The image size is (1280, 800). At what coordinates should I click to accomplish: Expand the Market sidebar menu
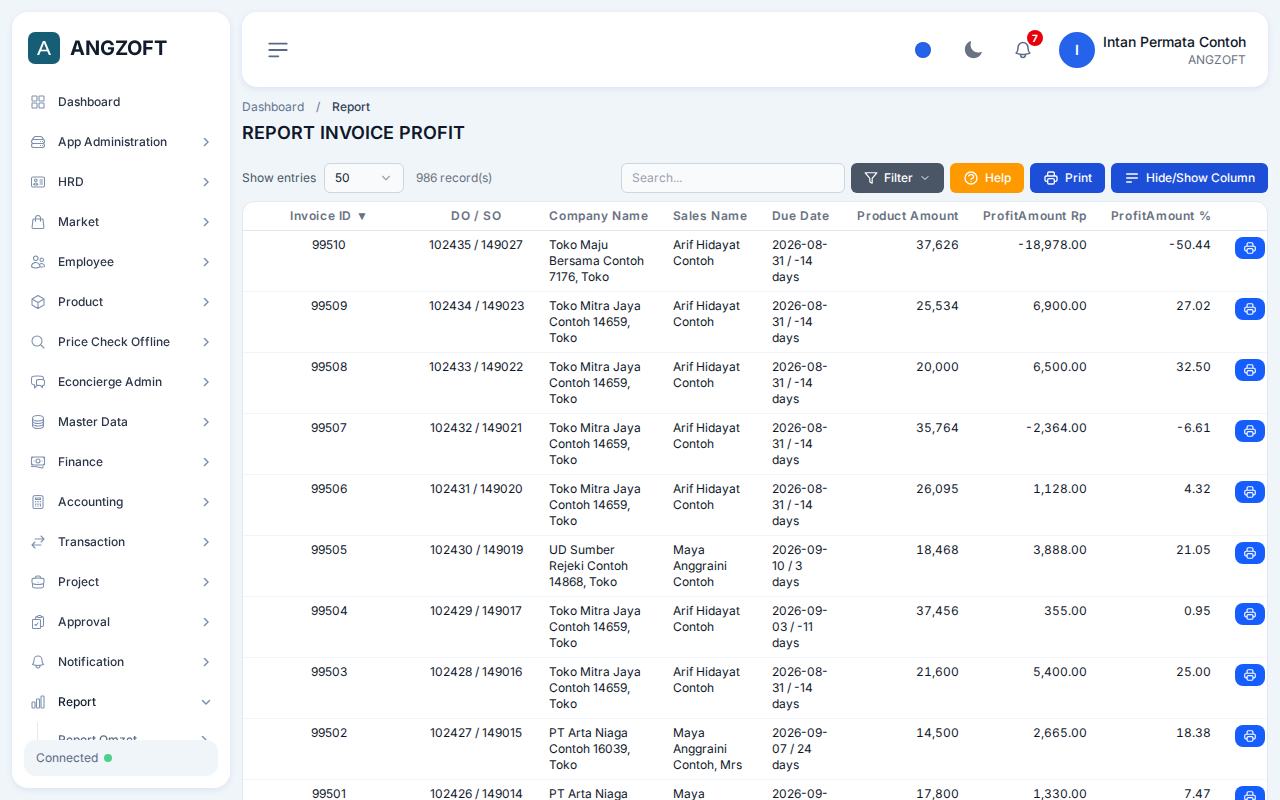[121, 222]
